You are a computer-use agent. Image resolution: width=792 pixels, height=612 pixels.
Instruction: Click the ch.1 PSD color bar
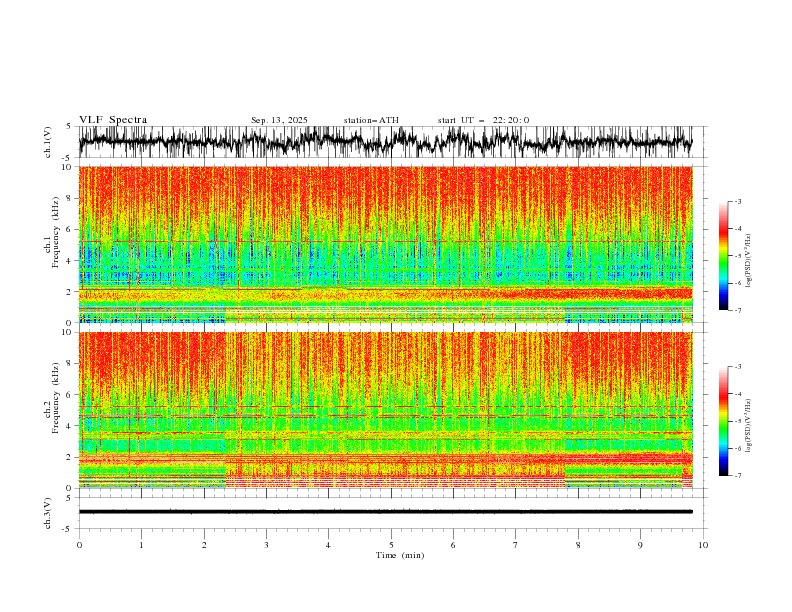723,256
